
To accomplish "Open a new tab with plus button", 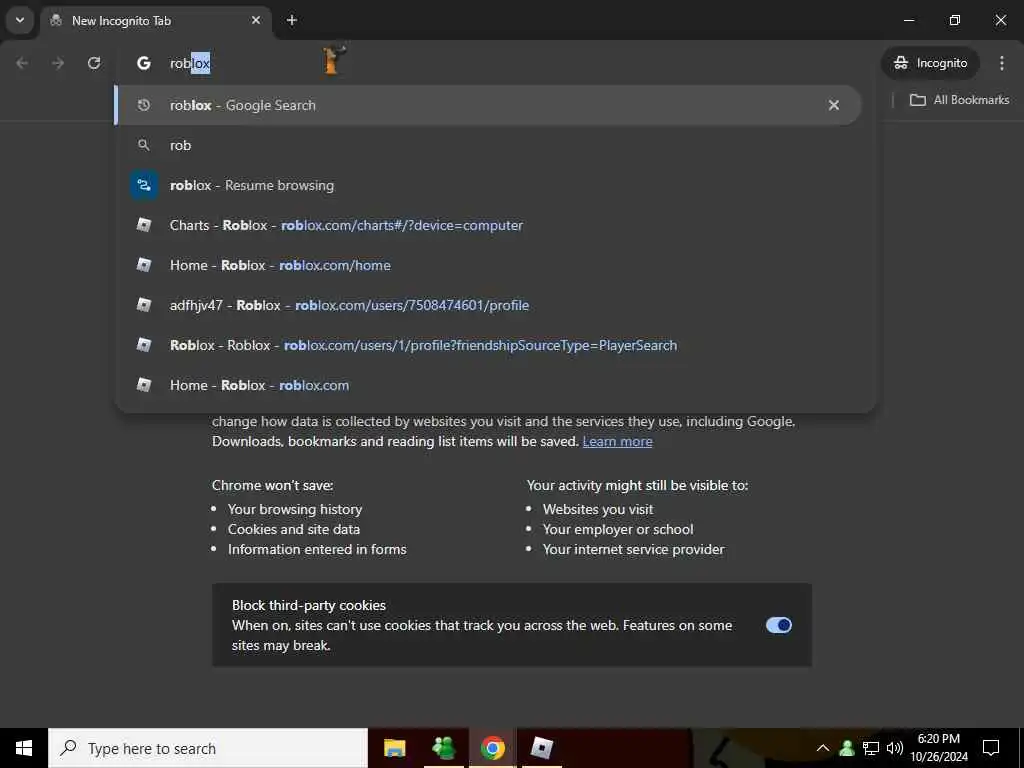I will [292, 20].
